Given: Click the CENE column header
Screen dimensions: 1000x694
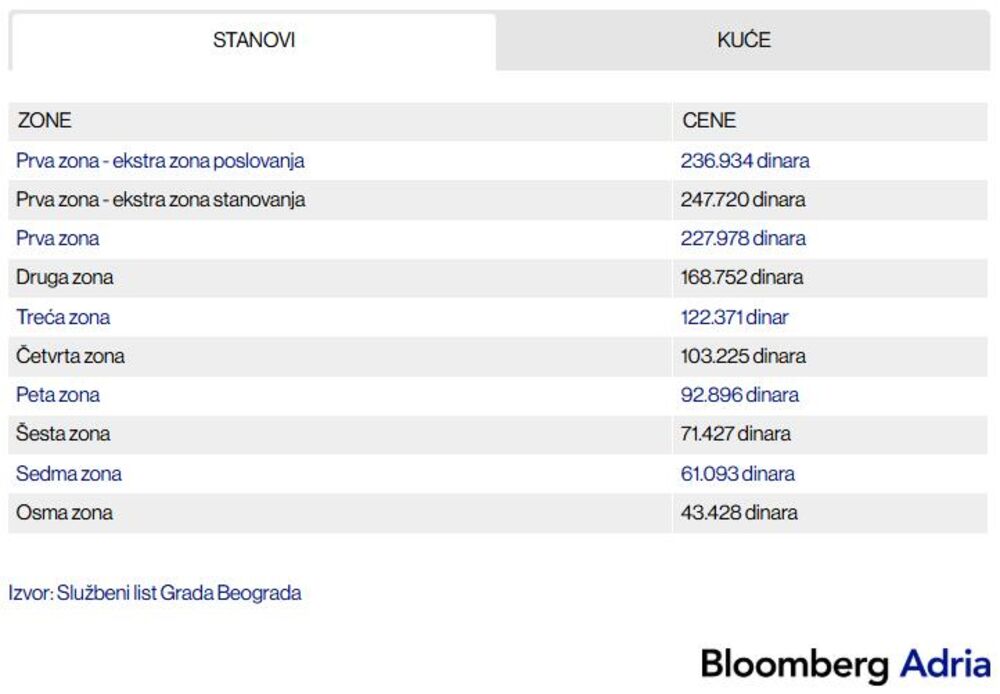Looking at the screenshot, I should click(709, 121).
